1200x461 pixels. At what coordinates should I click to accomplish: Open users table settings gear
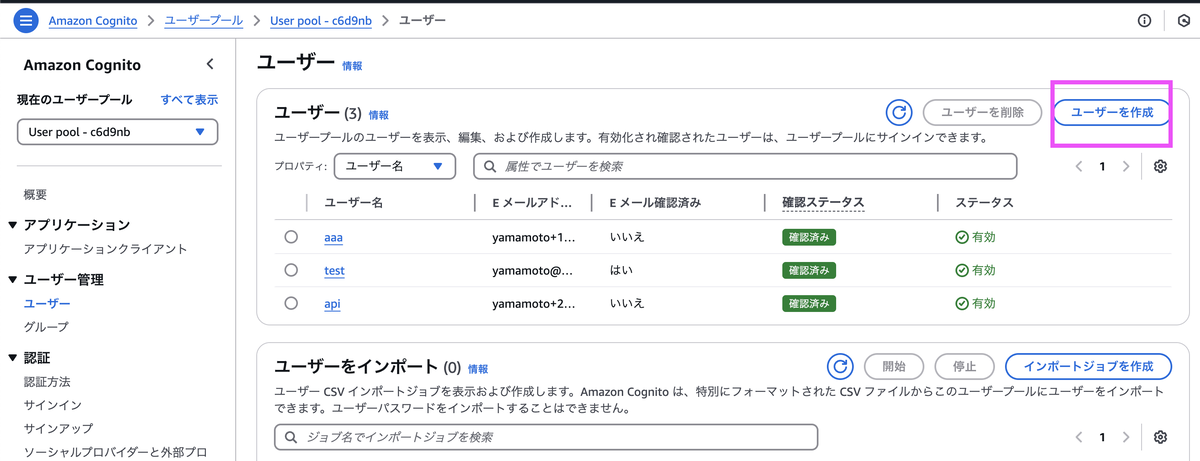pyautogui.click(x=1160, y=166)
